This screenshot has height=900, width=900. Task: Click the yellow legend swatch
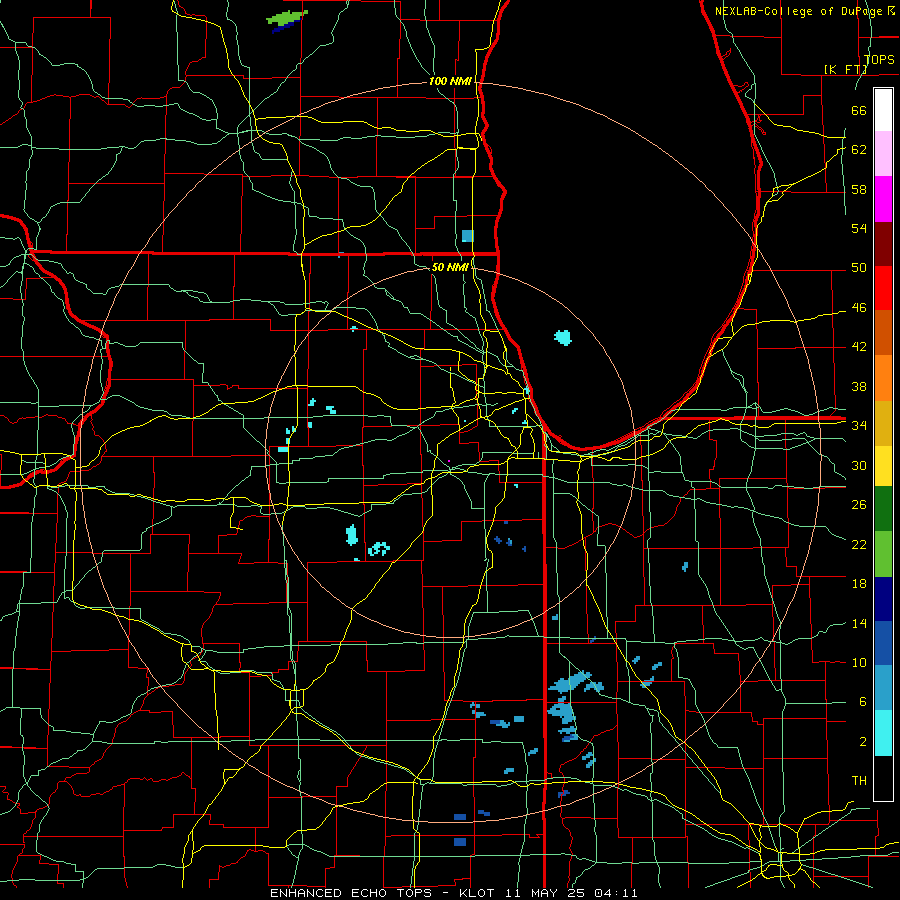883,466
